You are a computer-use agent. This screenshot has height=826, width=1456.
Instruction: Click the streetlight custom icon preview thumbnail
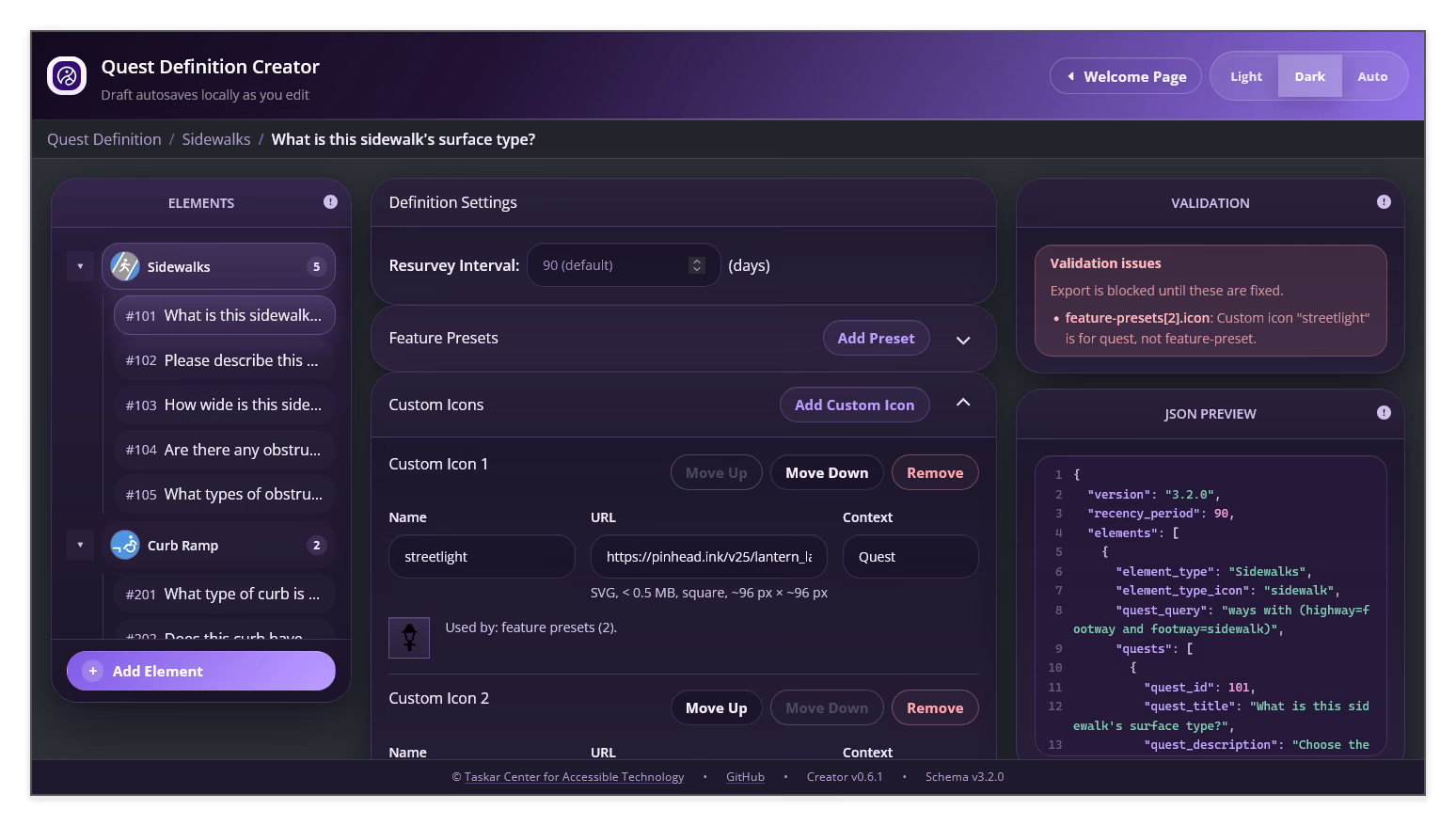point(409,638)
